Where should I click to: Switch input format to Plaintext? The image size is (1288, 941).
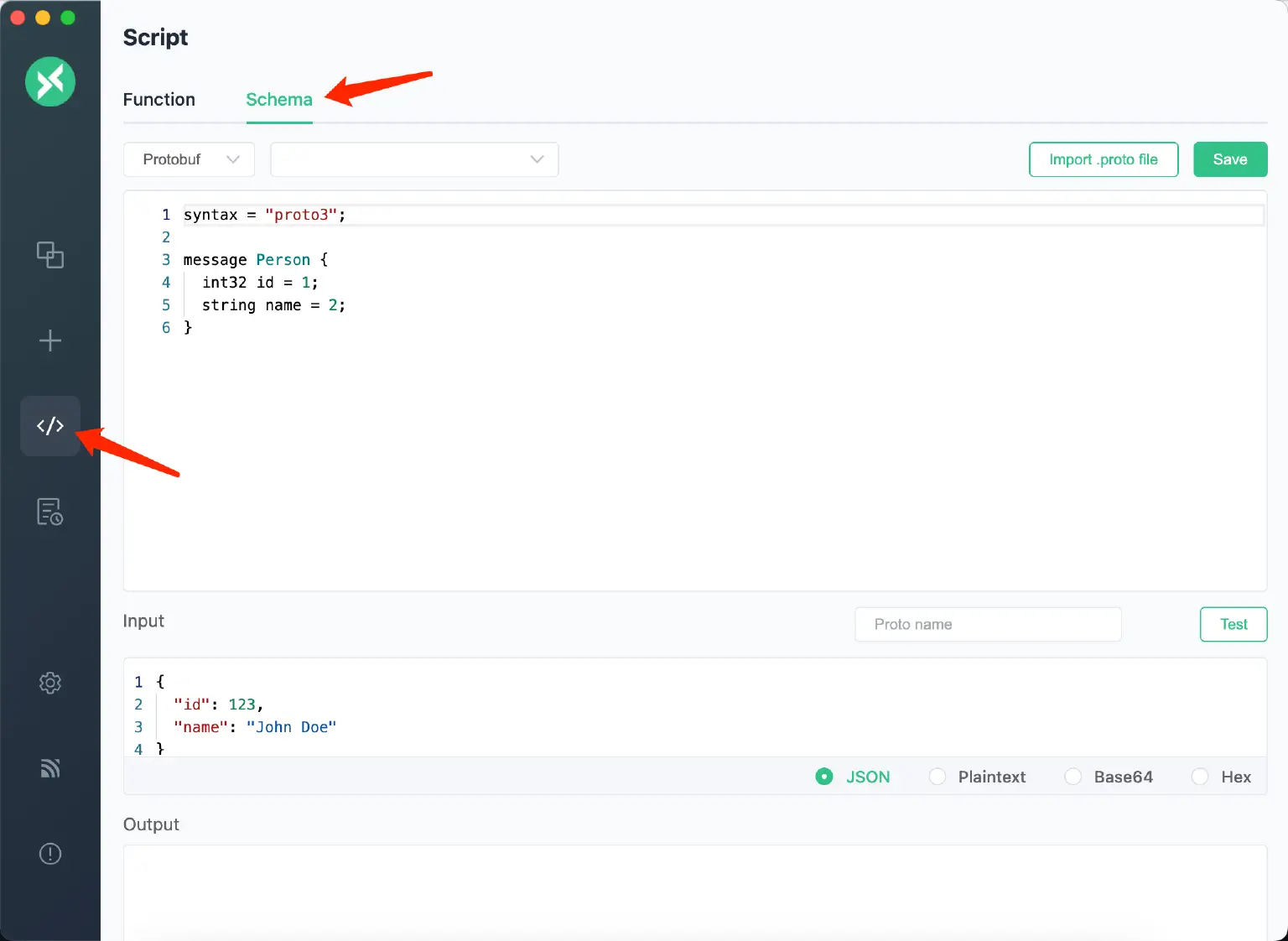(937, 777)
